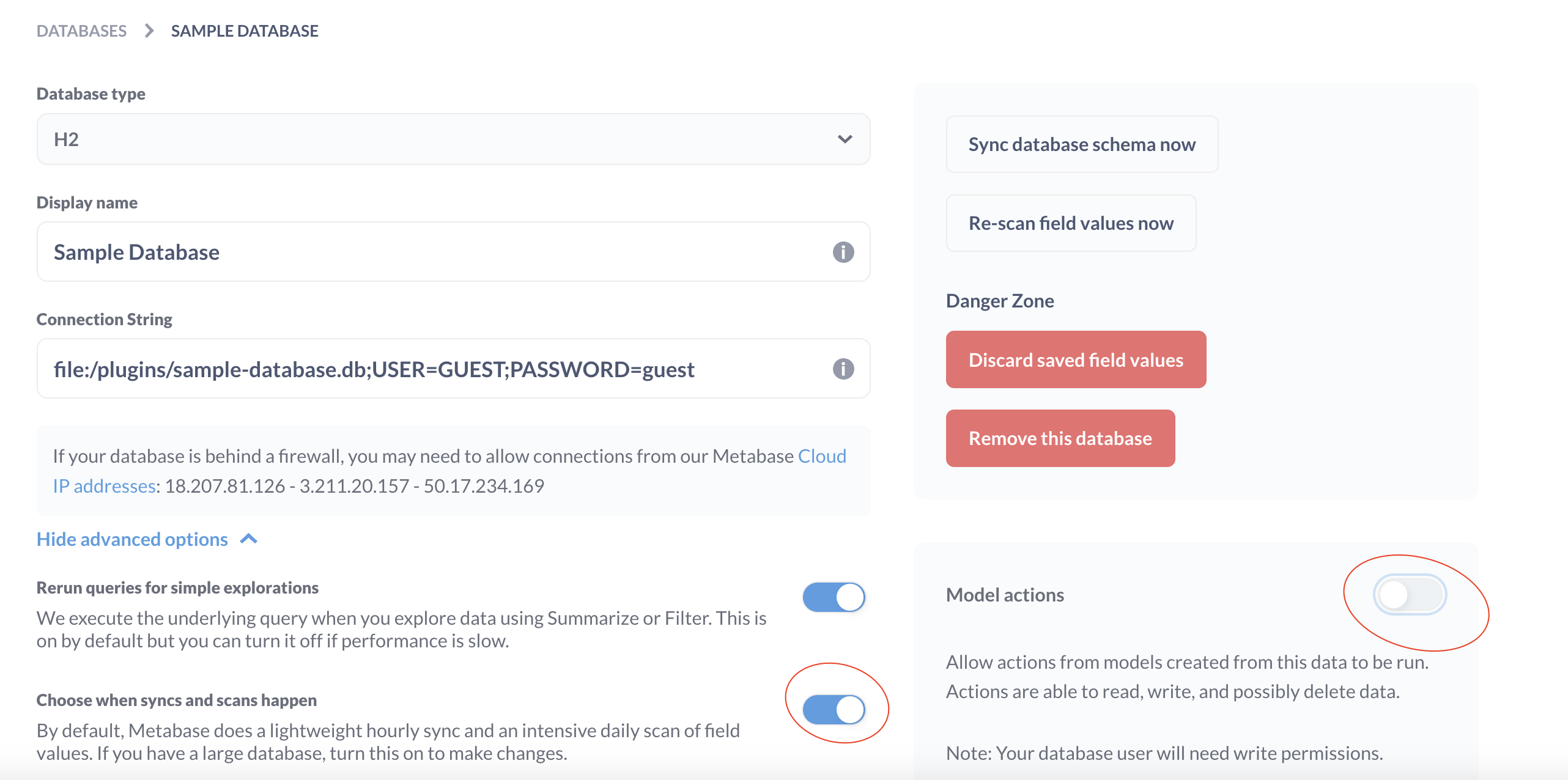This screenshot has width=1568, height=780.
Task: Click the Danger Zone heading
Action: [1000, 301]
